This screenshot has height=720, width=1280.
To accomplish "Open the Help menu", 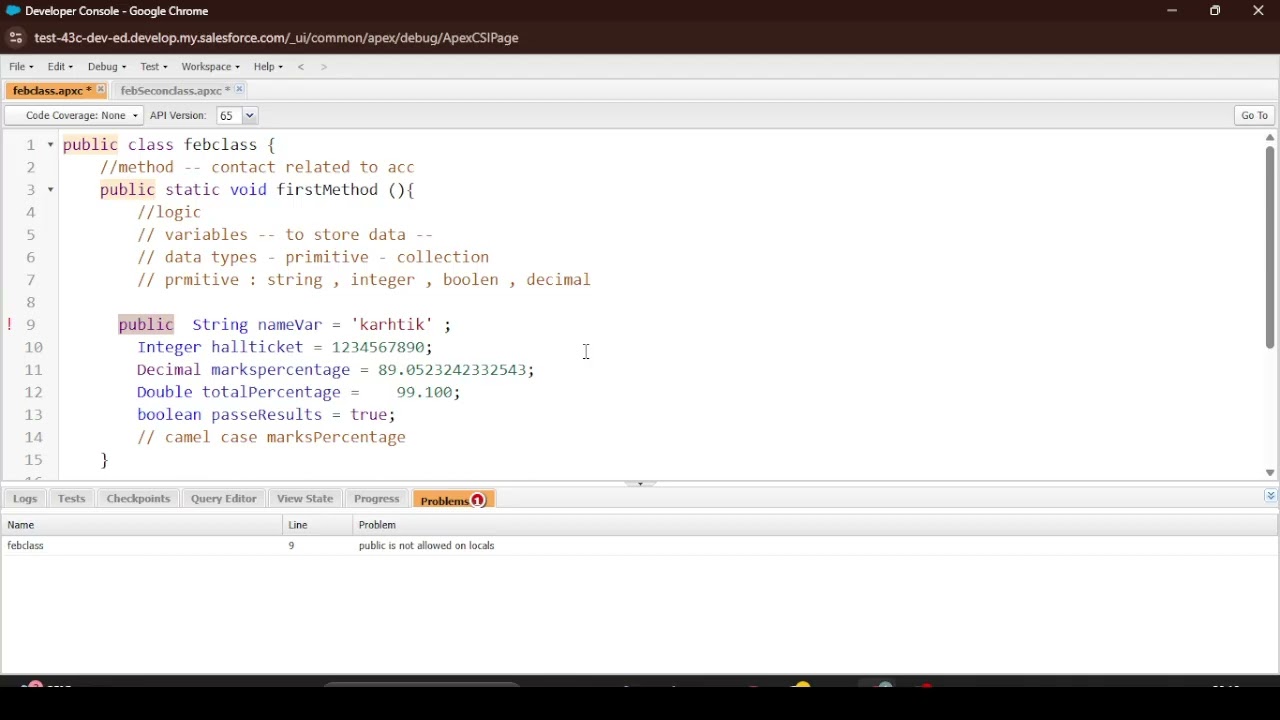I will point(268,67).
